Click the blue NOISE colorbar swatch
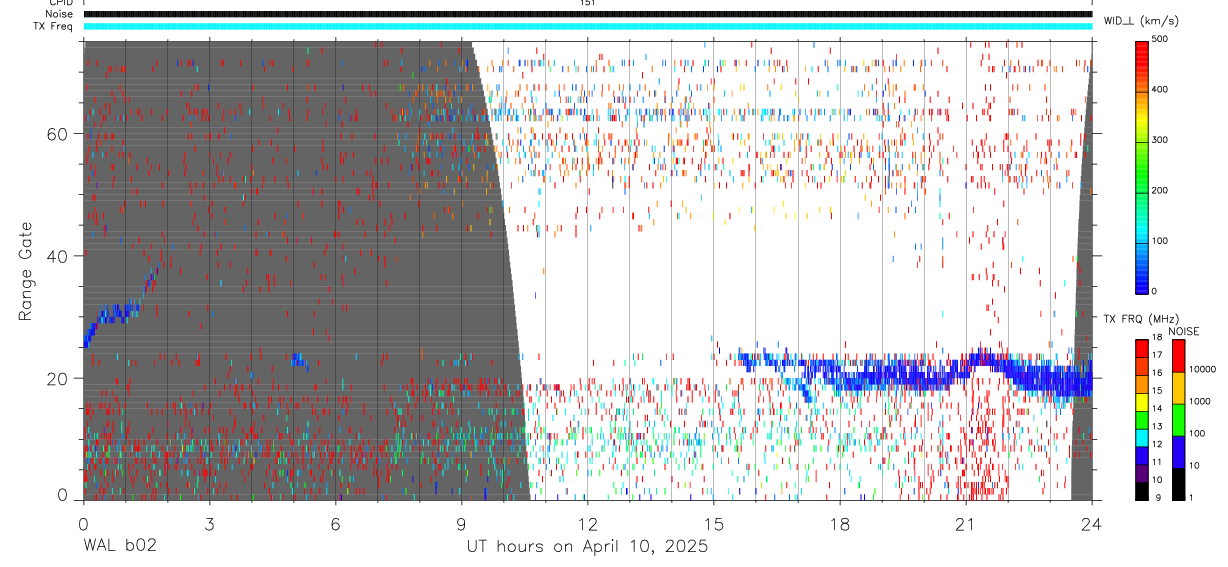The image size is (1228, 567). pyautogui.click(x=1177, y=451)
